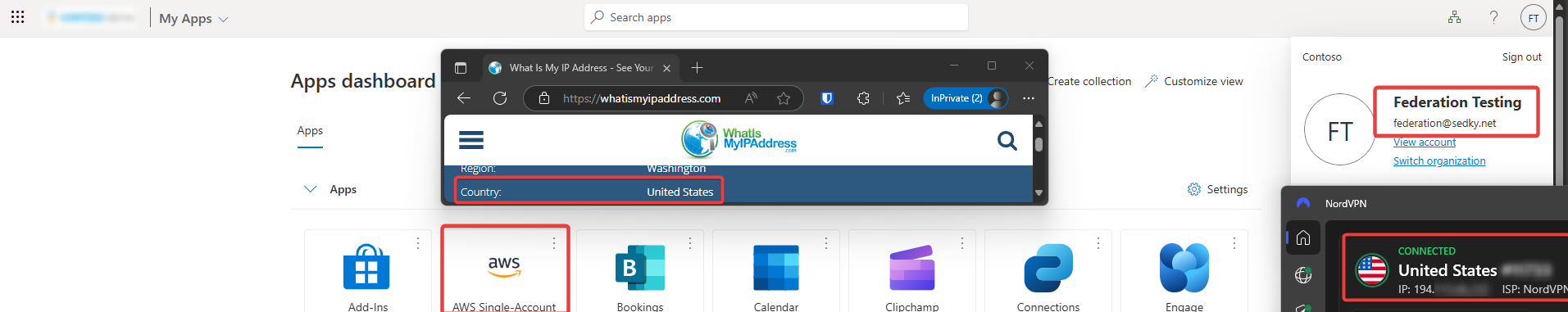This screenshot has height=312, width=1568.
Task: Launch the AWS Single-Account app
Action: pos(504,270)
